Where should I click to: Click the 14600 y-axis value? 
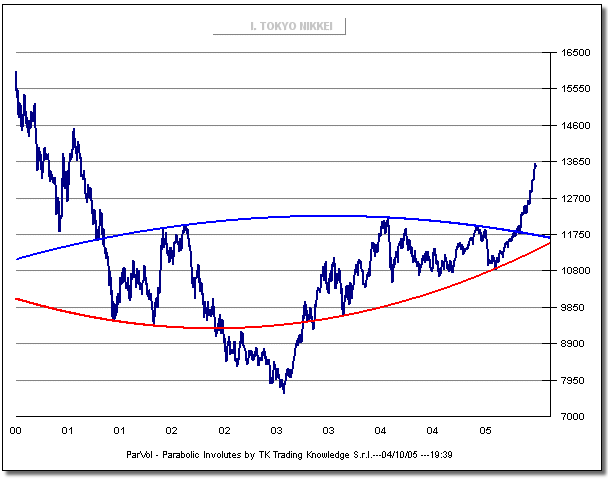pos(574,126)
